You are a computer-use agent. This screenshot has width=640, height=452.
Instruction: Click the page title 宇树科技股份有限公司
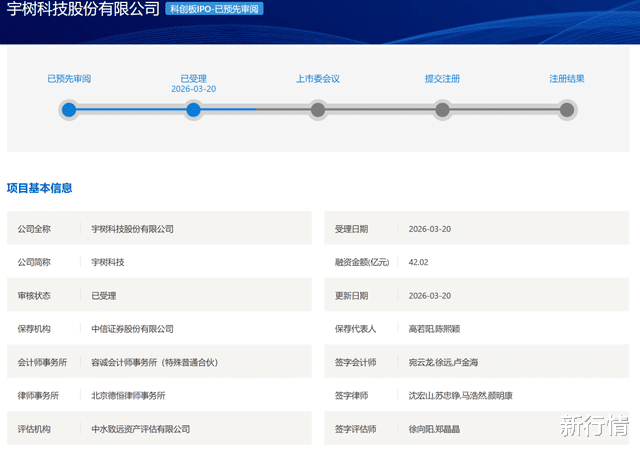click(83, 9)
